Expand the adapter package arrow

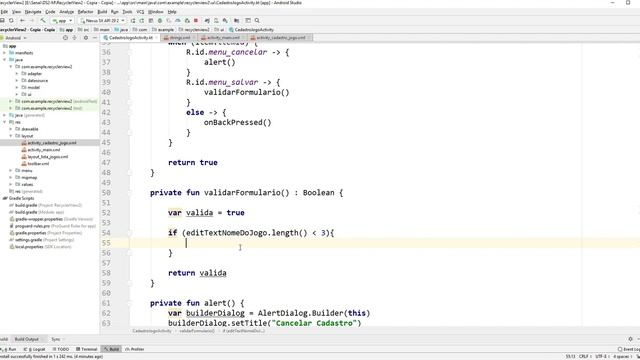[17, 73]
